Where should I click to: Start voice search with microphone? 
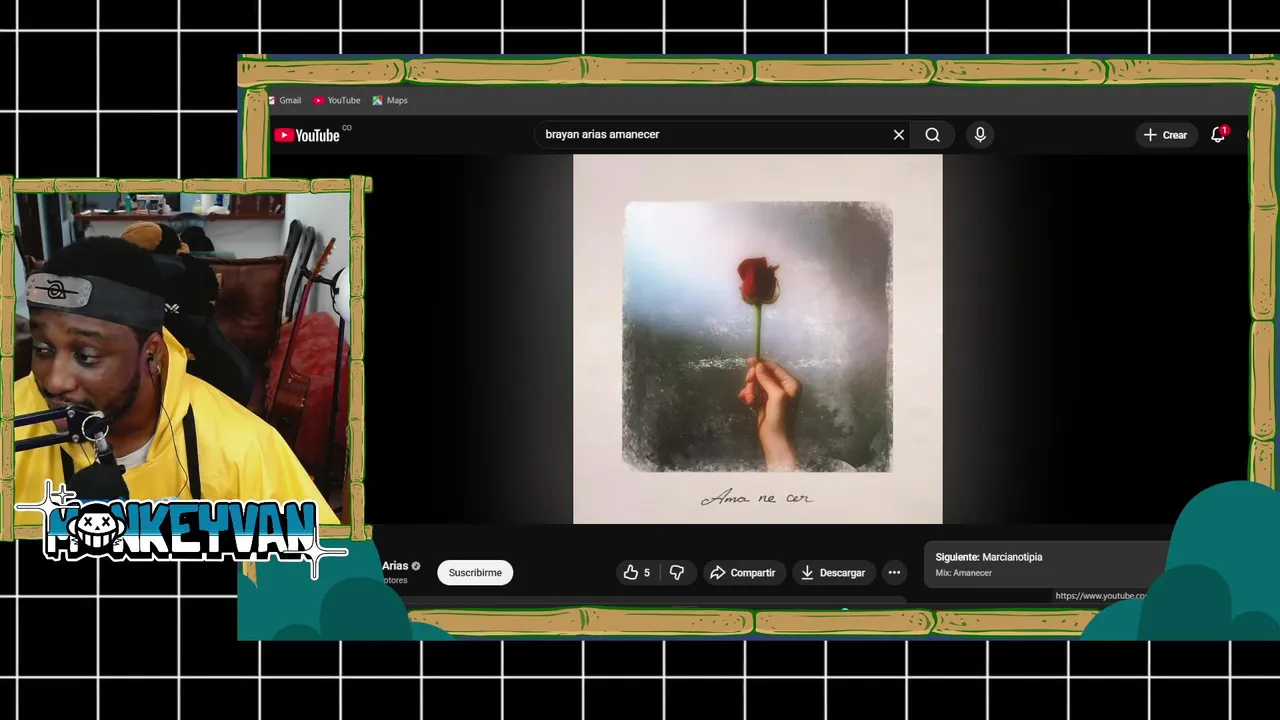point(980,135)
